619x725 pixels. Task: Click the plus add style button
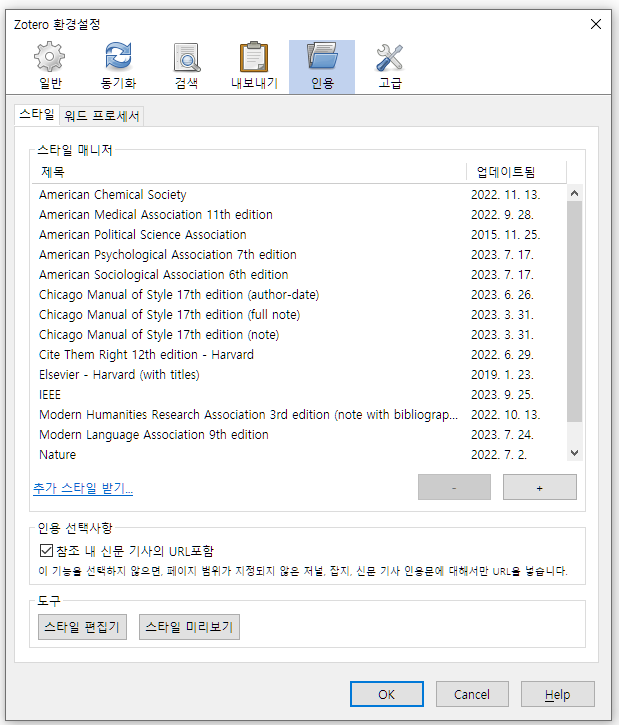click(x=539, y=487)
